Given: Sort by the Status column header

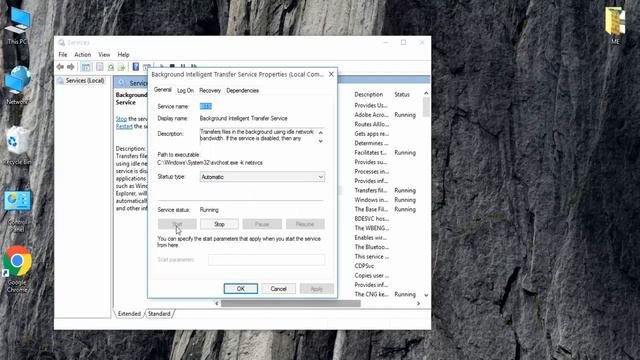Looking at the screenshot, I should [402, 94].
